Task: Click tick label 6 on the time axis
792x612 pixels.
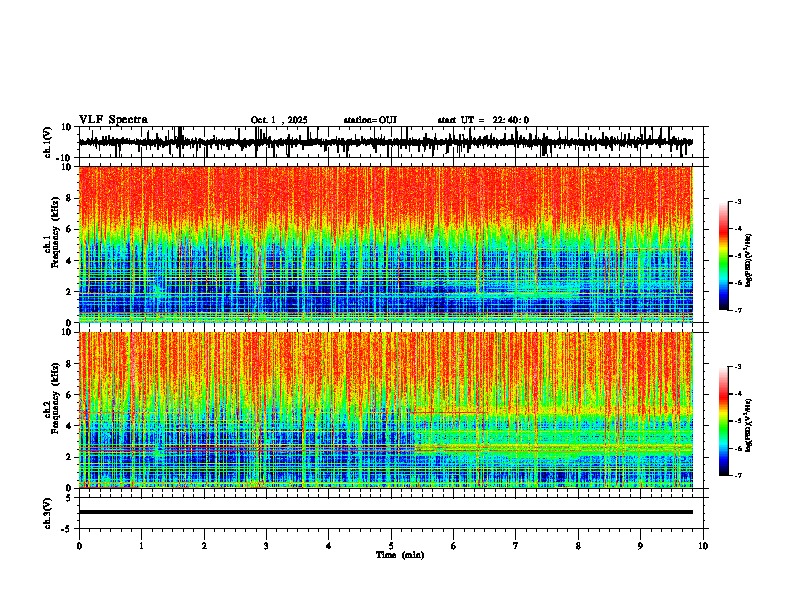Action: [x=454, y=546]
